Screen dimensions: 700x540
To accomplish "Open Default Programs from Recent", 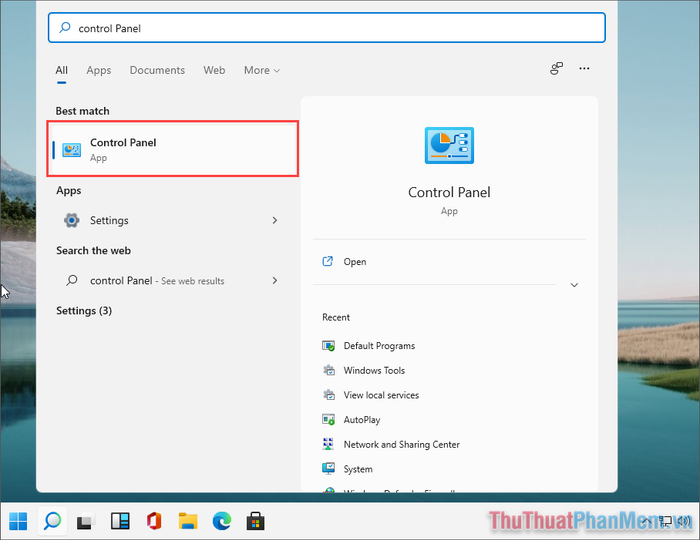I will coord(379,346).
